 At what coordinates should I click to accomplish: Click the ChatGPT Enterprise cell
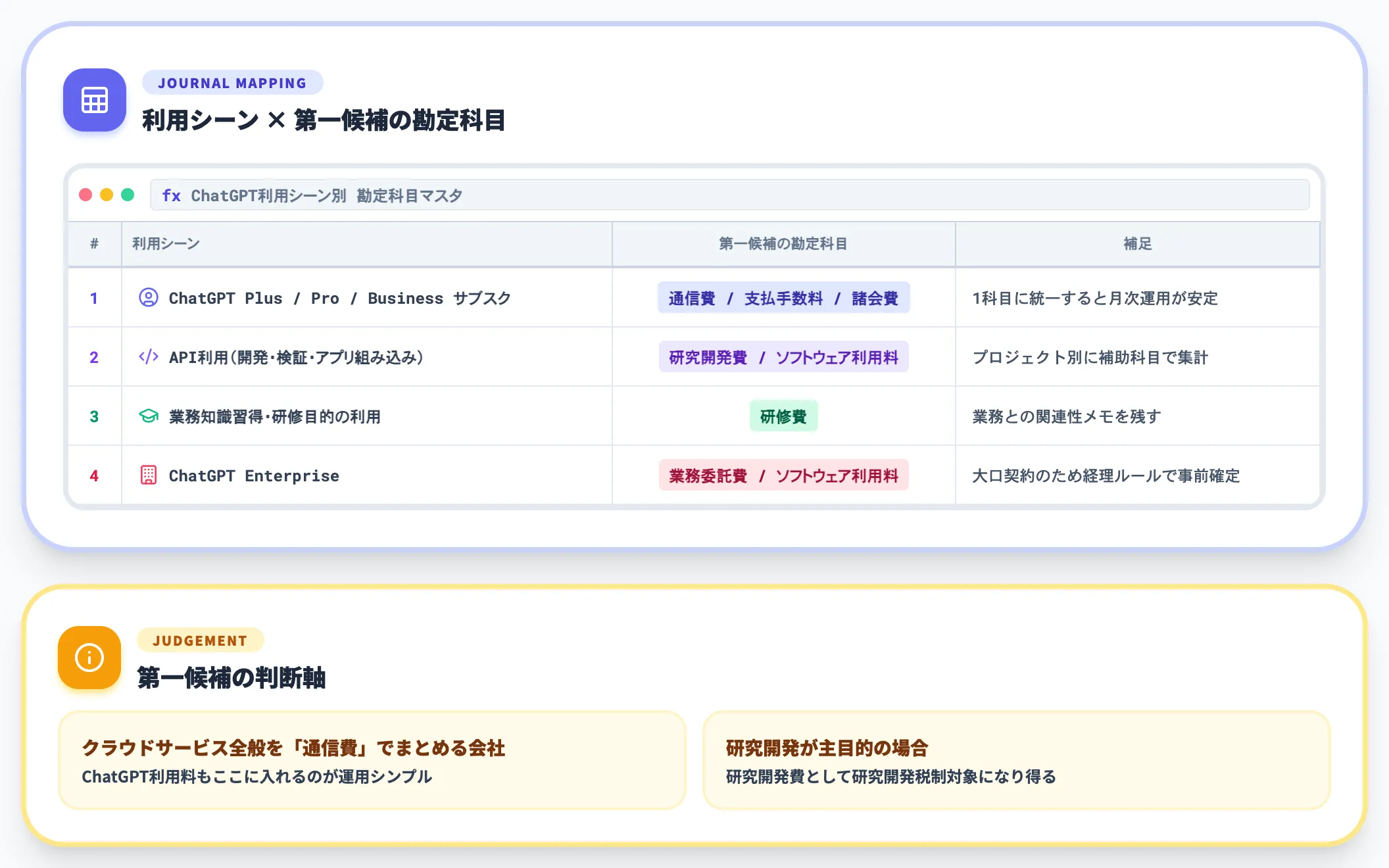367,475
